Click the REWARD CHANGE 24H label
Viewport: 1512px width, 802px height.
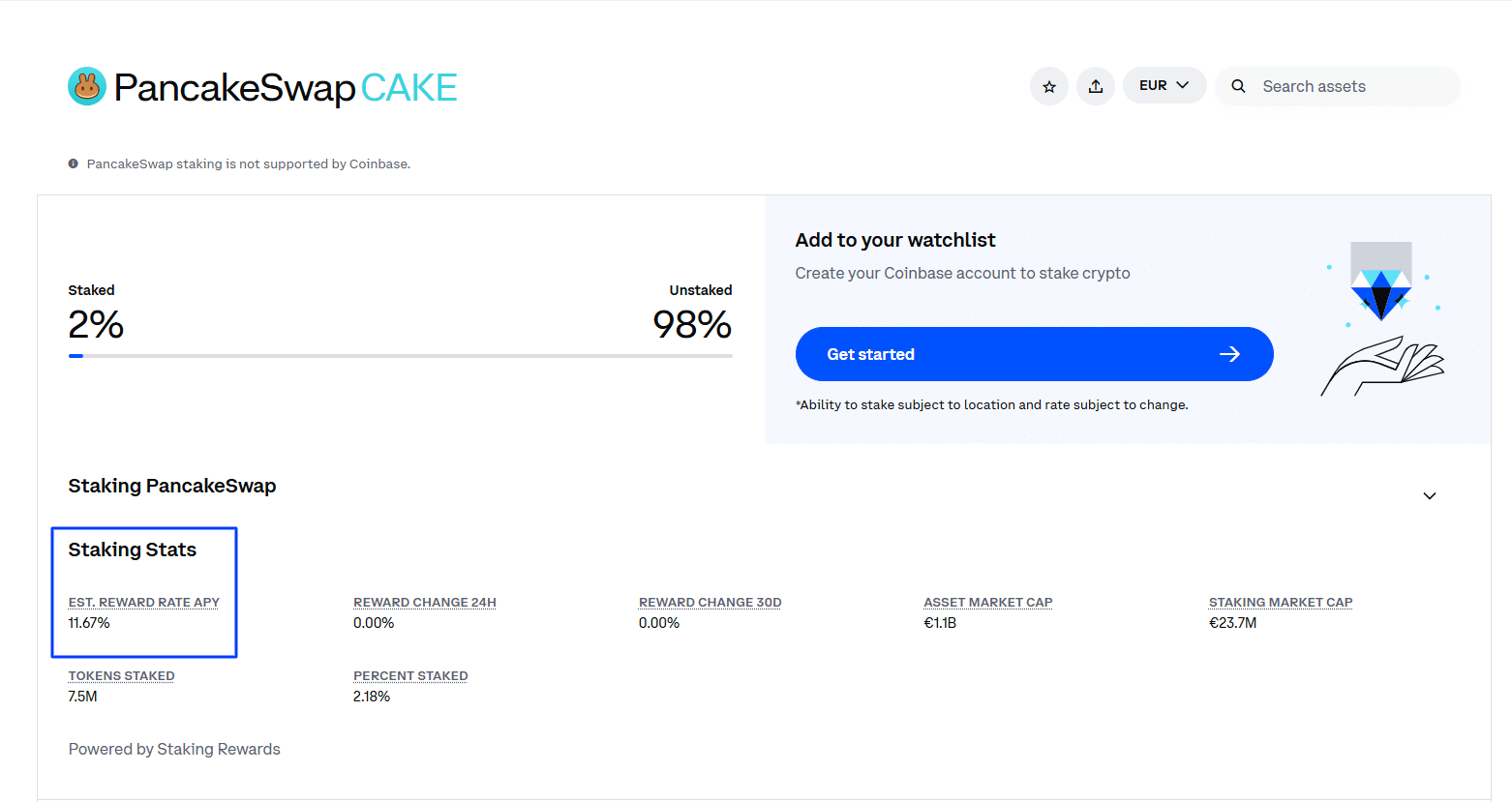click(x=424, y=603)
